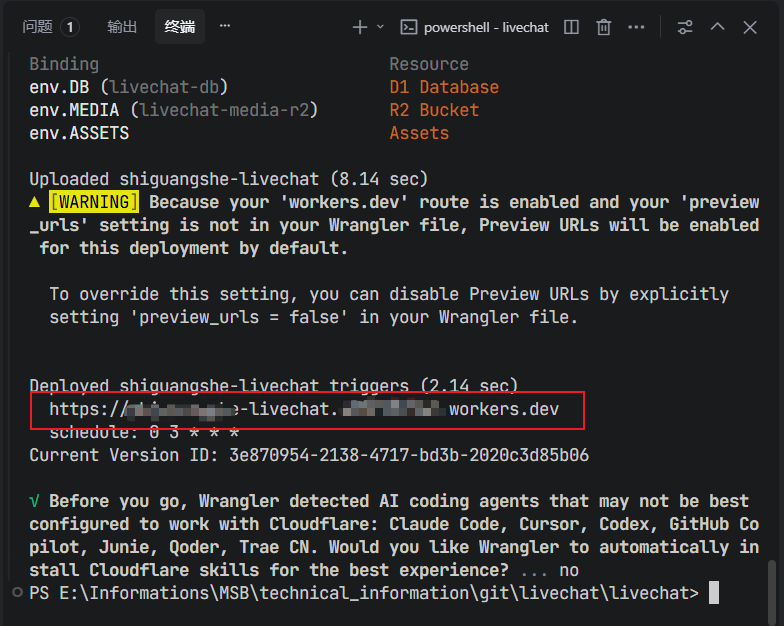Switch to the 输出 output tab
784x626 pixels.
pyautogui.click(x=122, y=26)
